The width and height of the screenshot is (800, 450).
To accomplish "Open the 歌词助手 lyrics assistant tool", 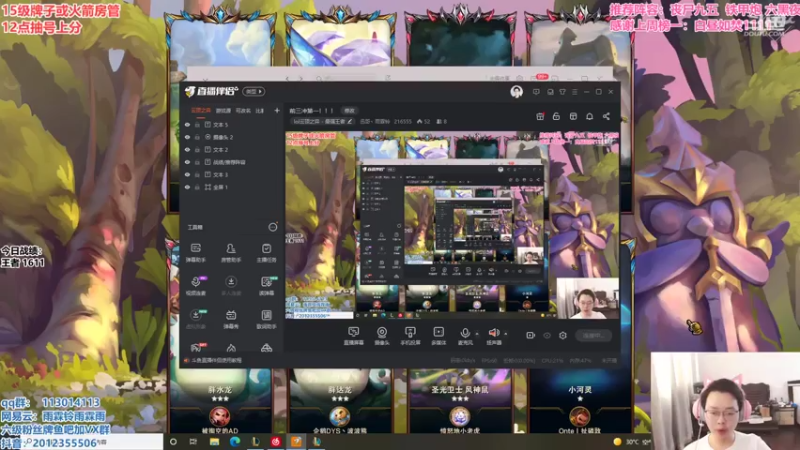I will click(x=266, y=319).
